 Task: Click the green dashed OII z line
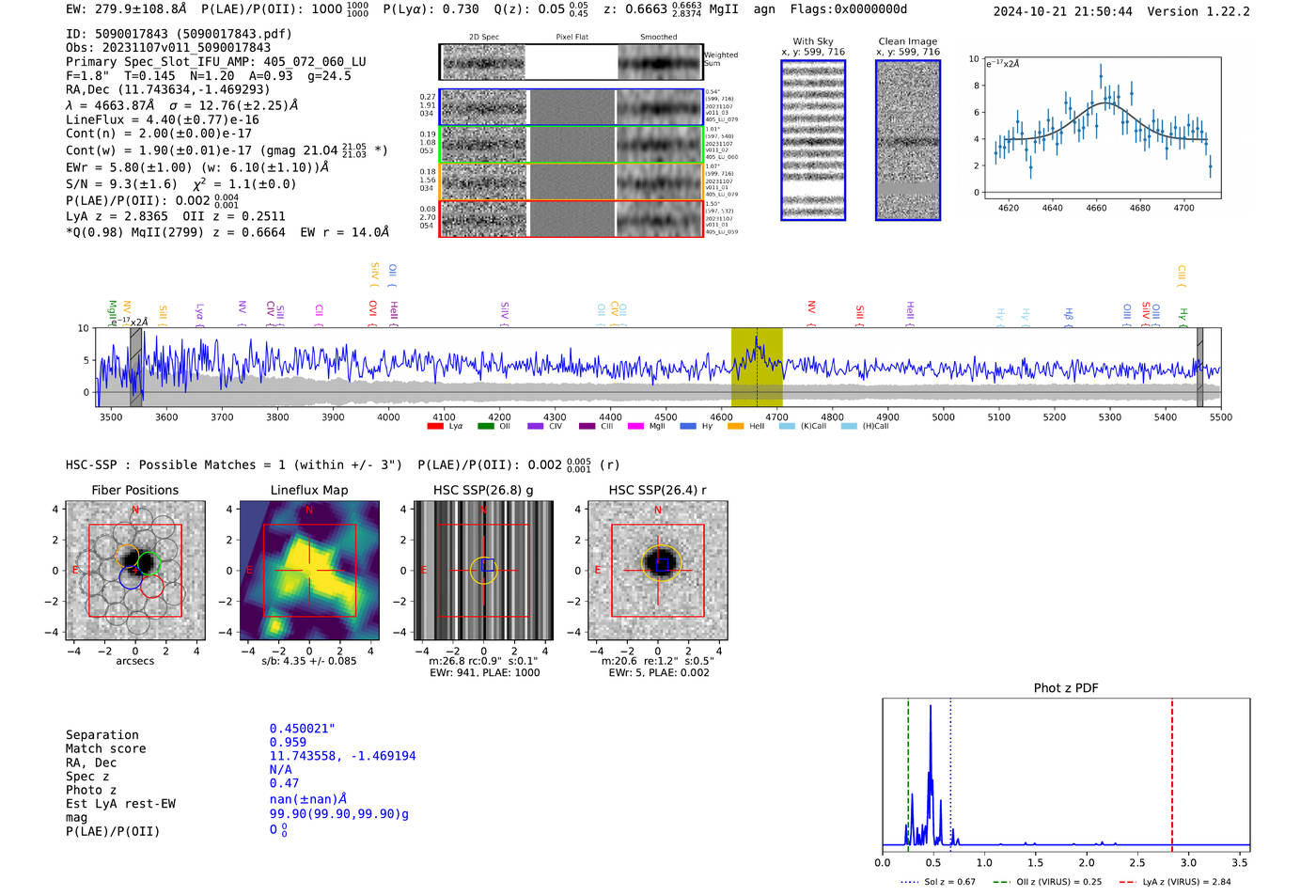908,773
